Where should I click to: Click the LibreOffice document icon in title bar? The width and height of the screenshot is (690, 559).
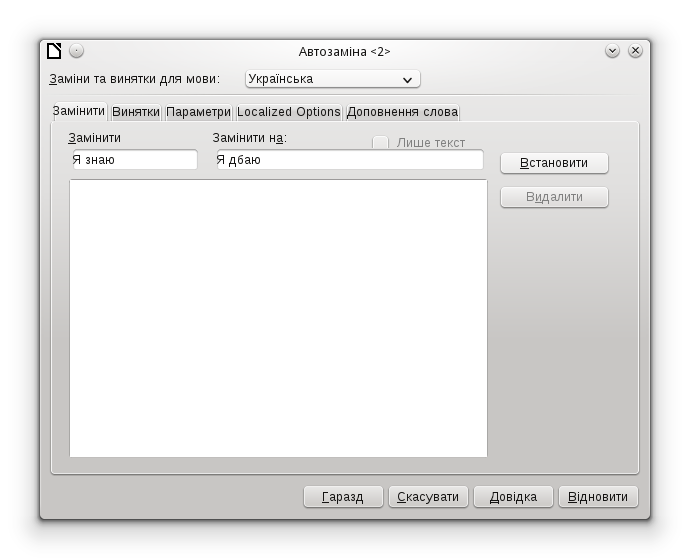54,51
